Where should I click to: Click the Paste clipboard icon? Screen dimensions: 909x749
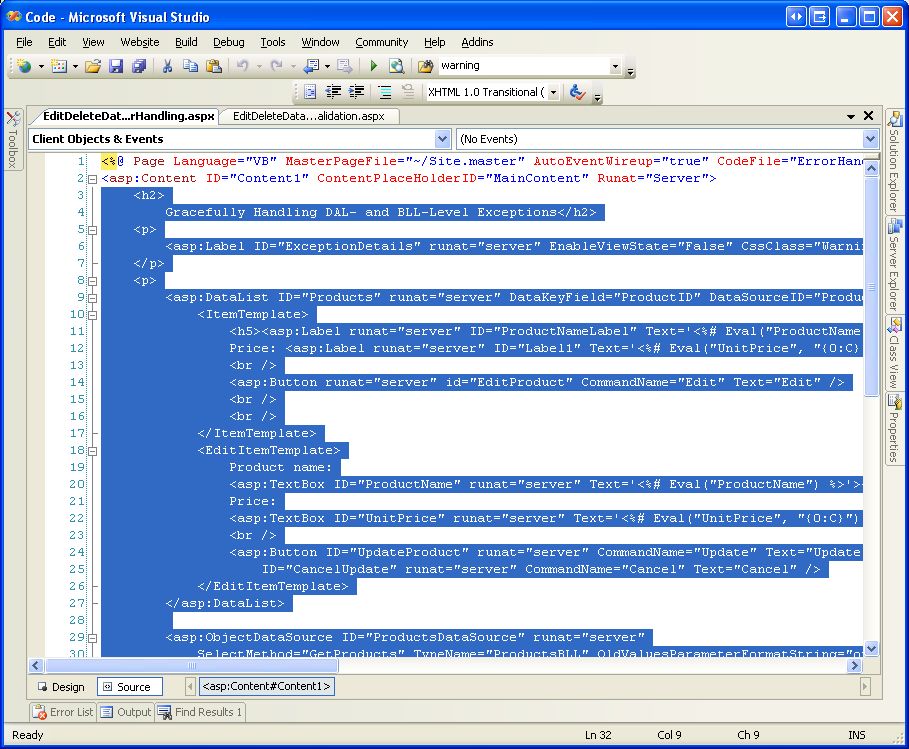(214, 66)
